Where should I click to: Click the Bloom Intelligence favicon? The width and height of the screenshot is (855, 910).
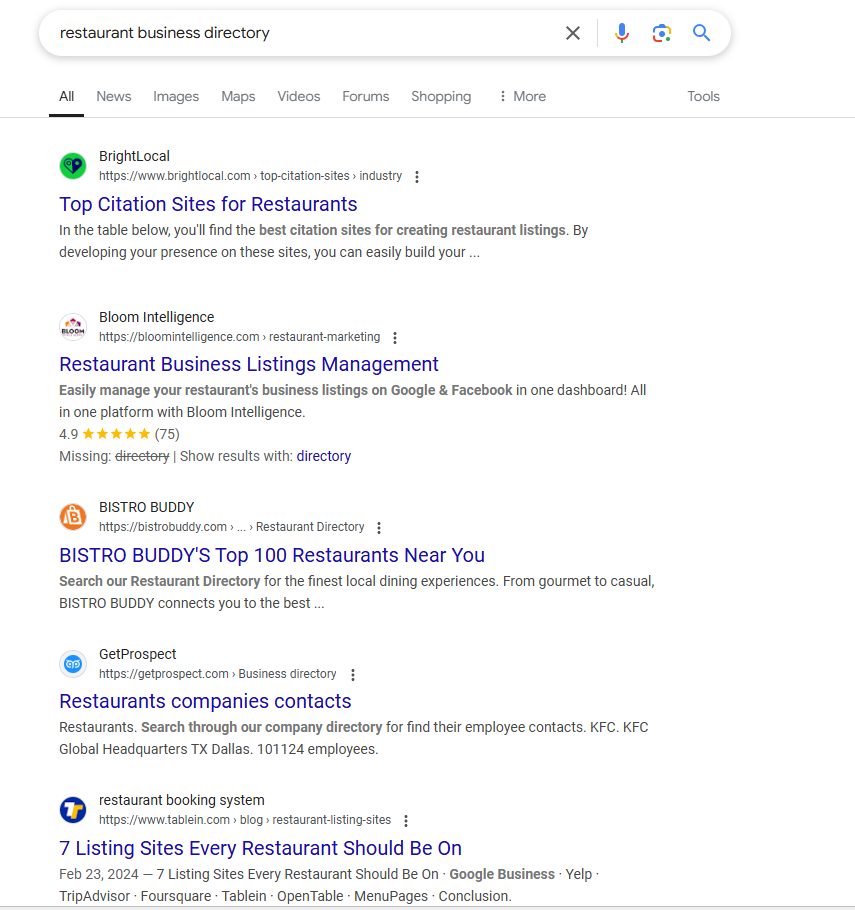coord(73,327)
